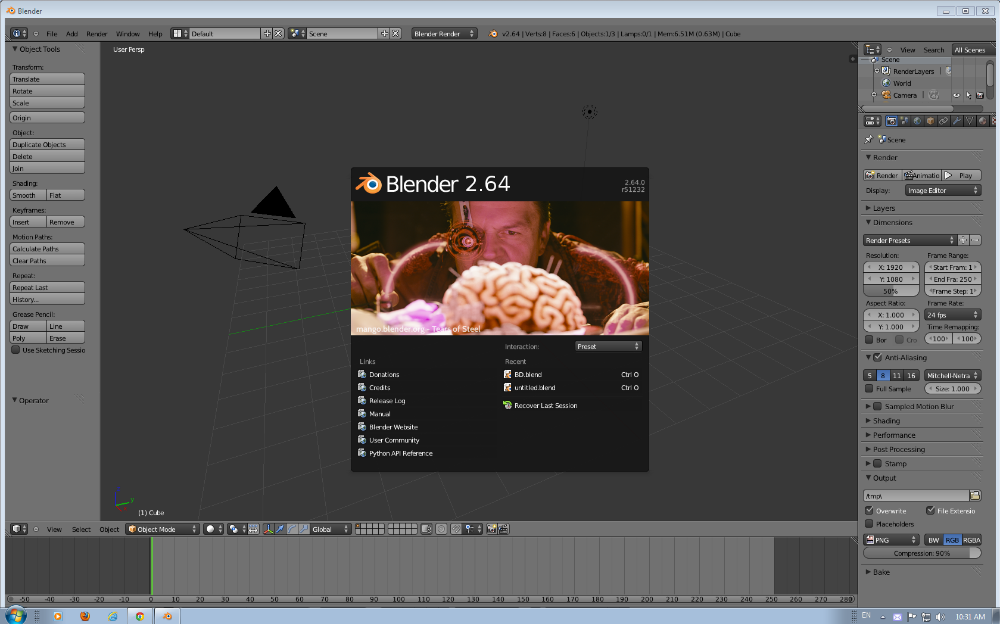Click the viewport shading sphere icon
The image size is (1000, 624).
point(210,529)
